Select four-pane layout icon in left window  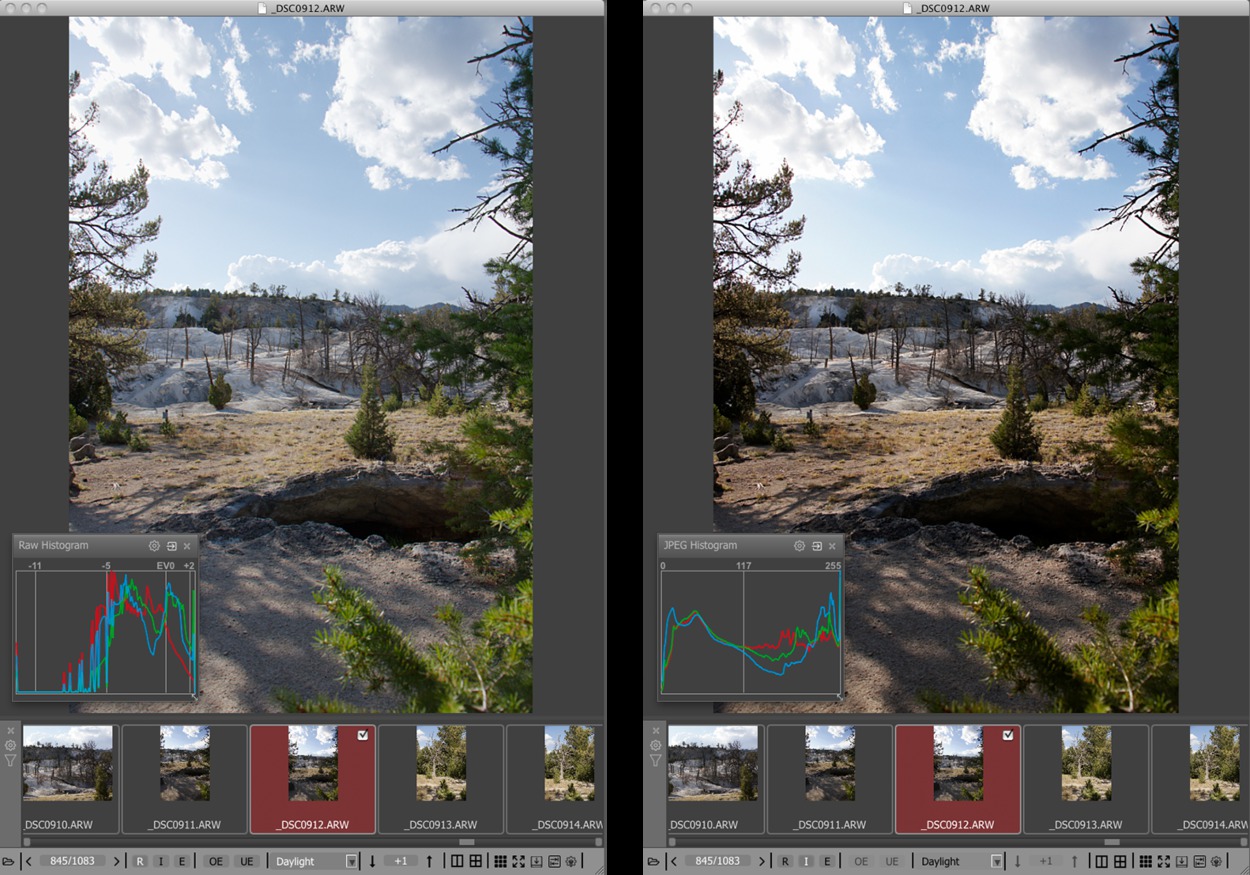point(475,861)
